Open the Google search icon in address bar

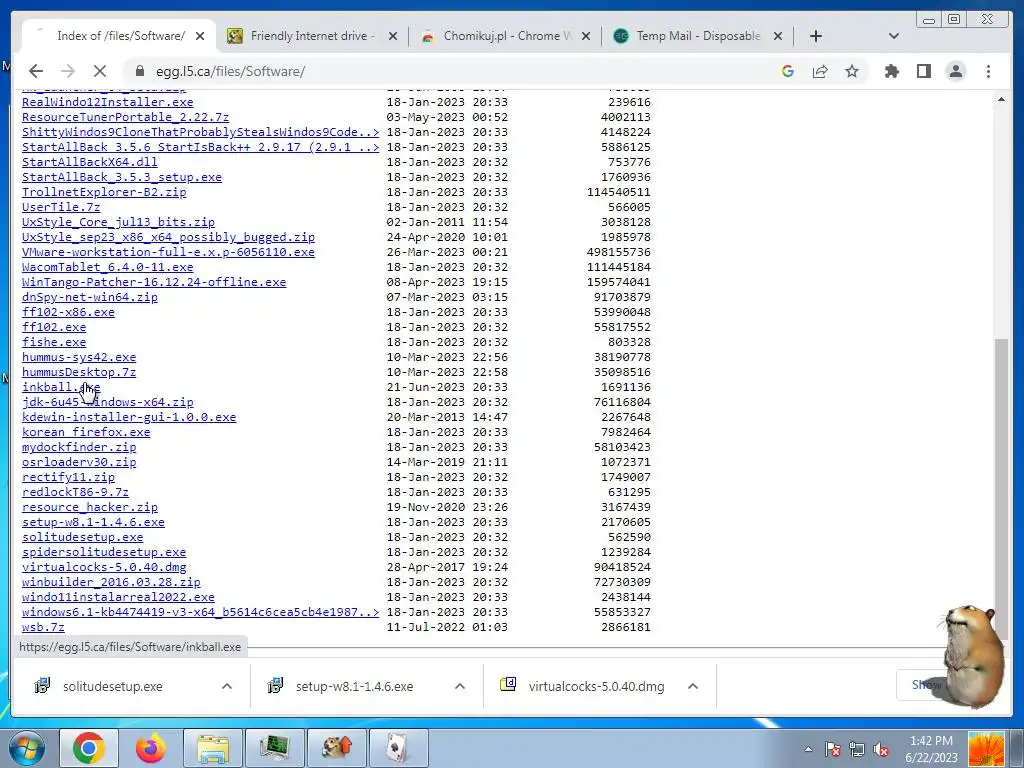pos(788,71)
